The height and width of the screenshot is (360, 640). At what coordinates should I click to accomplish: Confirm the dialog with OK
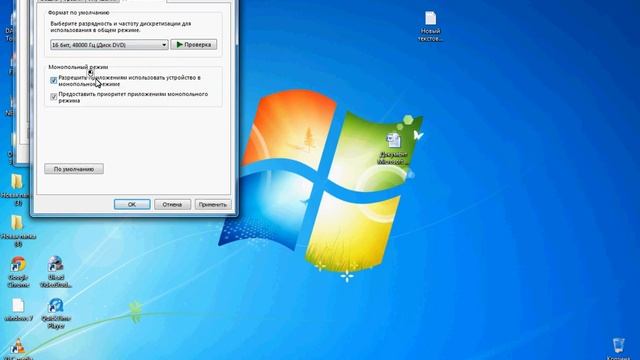click(132, 204)
